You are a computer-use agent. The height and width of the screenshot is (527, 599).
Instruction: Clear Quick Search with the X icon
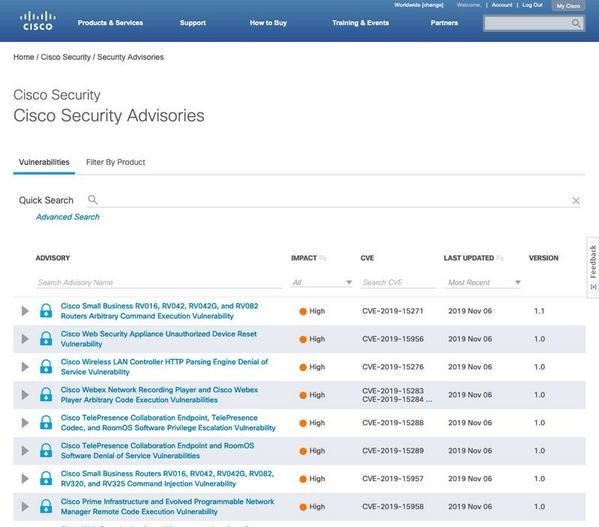pos(576,200)
